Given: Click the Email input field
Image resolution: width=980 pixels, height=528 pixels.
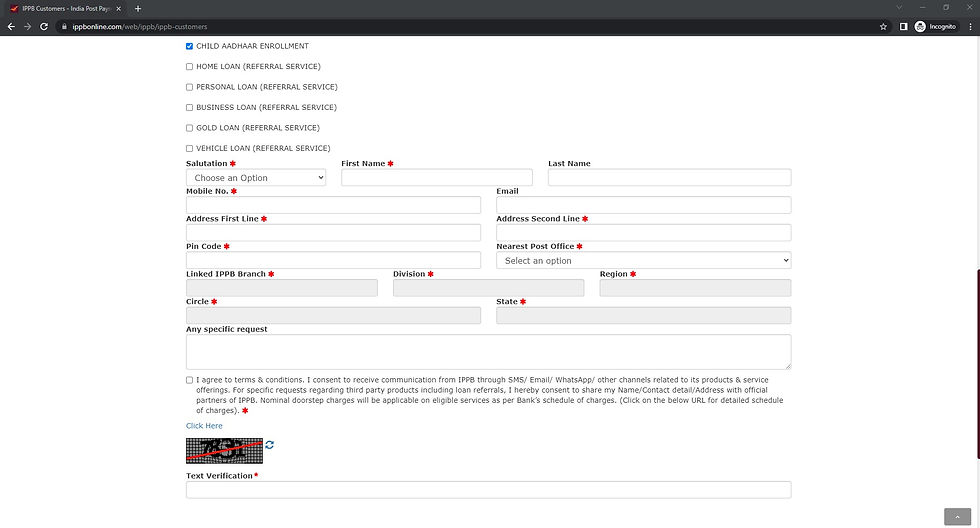Looking at the screenshot, I should (x=643, y=205).
